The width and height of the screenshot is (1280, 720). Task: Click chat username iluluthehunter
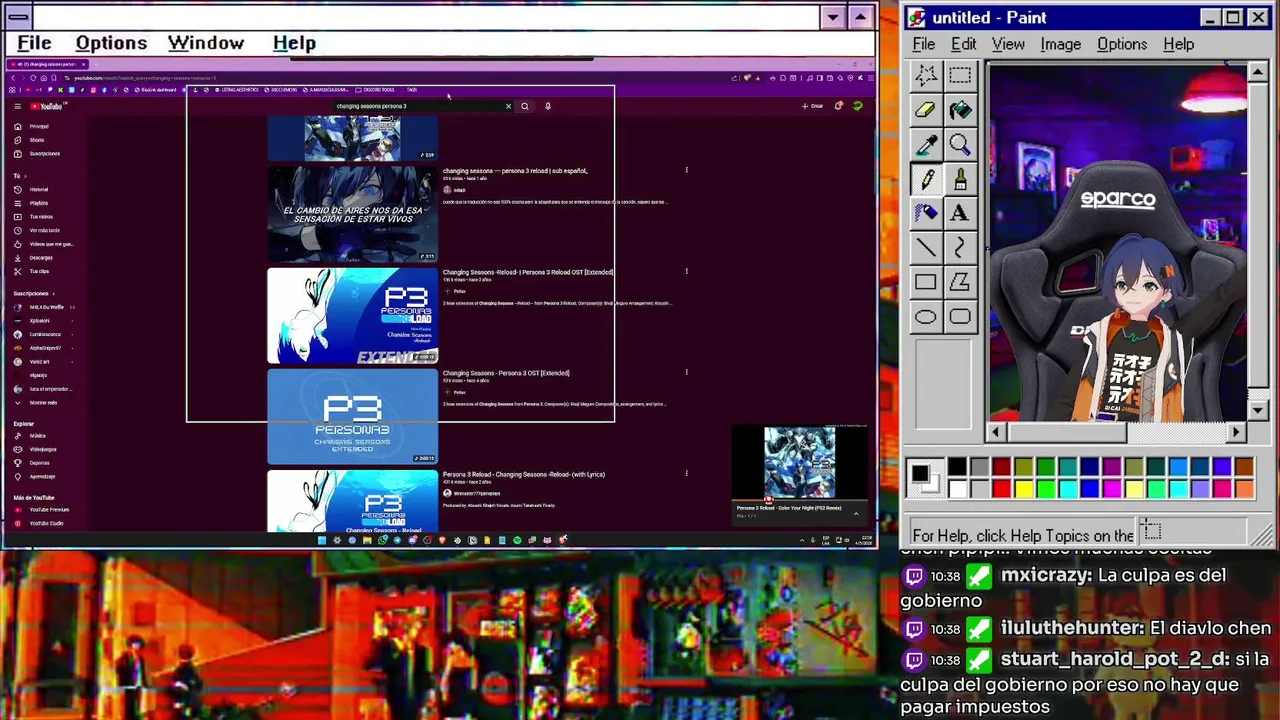(x=1072, y=628)
